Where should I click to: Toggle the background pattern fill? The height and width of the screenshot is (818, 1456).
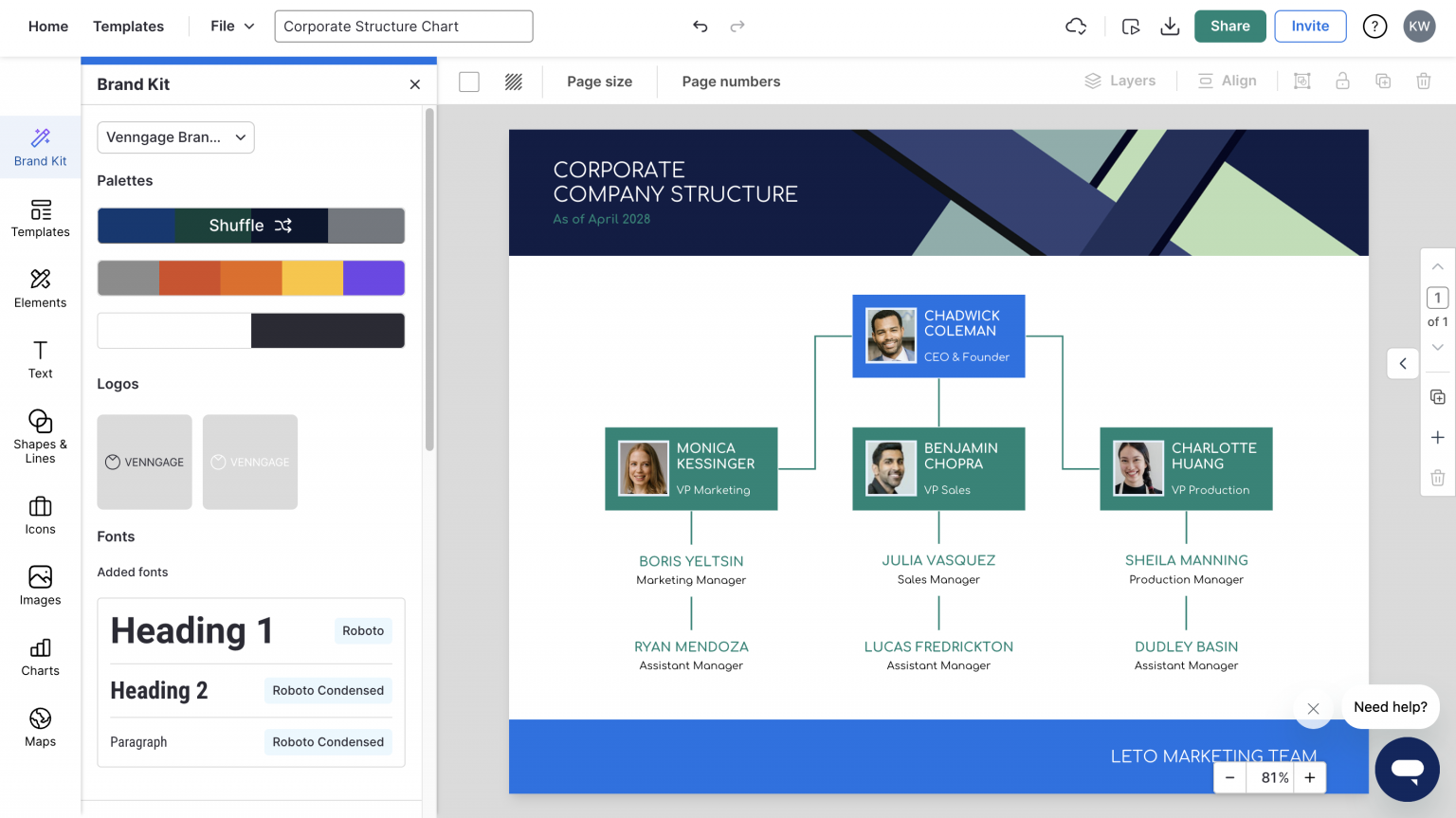click(x=513, y=82)
